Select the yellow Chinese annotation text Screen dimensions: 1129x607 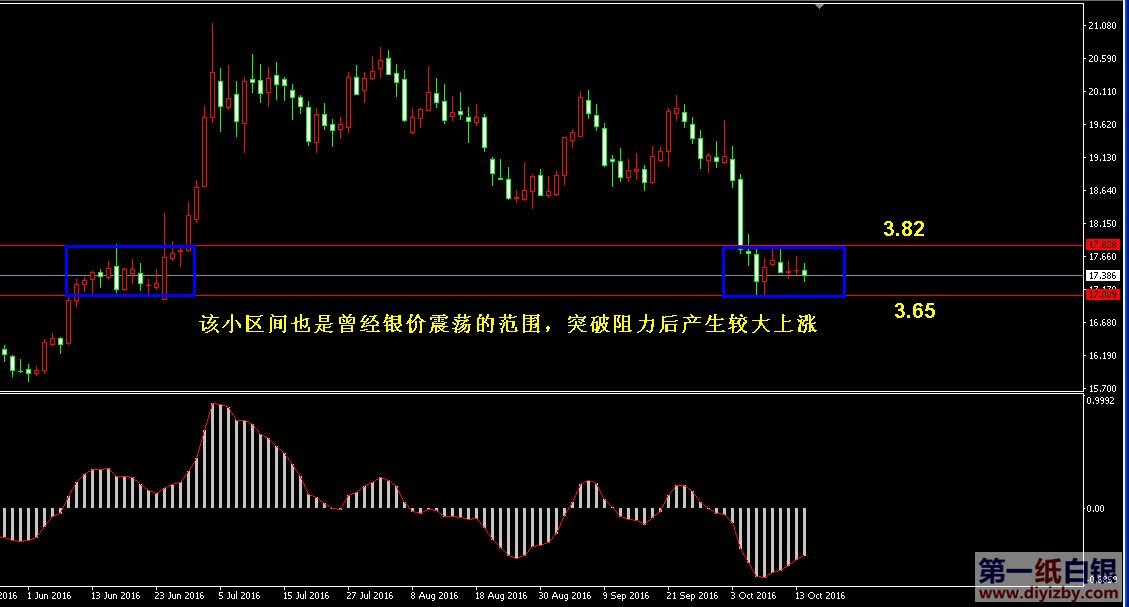tap(509, 325)
